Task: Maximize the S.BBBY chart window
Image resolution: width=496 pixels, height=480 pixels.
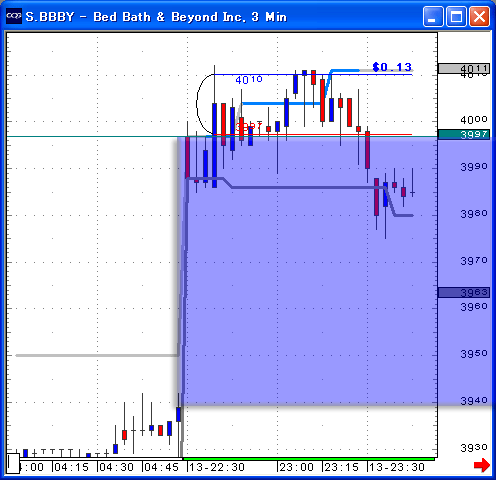Action: (456, 16)
